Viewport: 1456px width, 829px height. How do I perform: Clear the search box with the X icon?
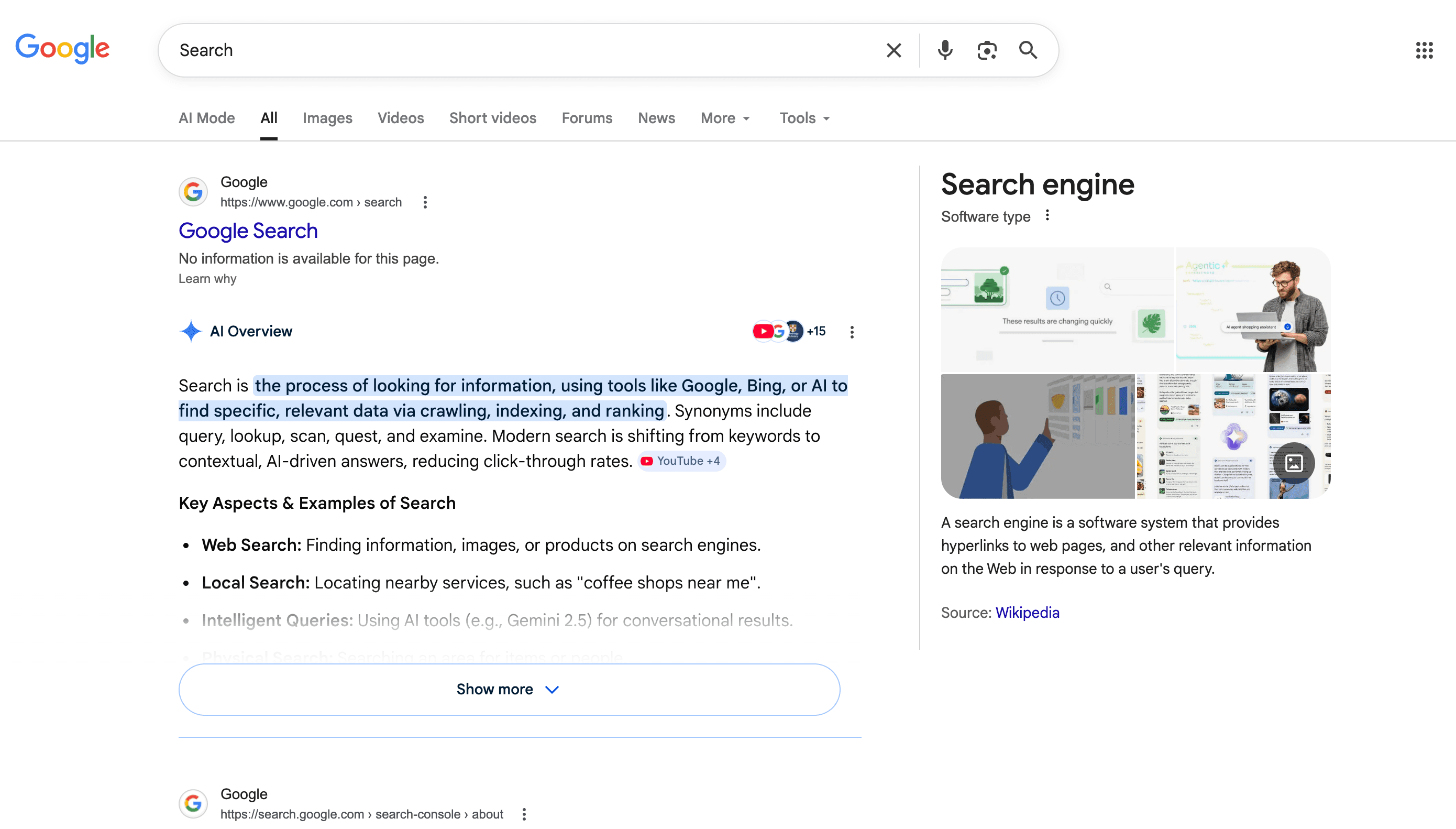(894, 50)
